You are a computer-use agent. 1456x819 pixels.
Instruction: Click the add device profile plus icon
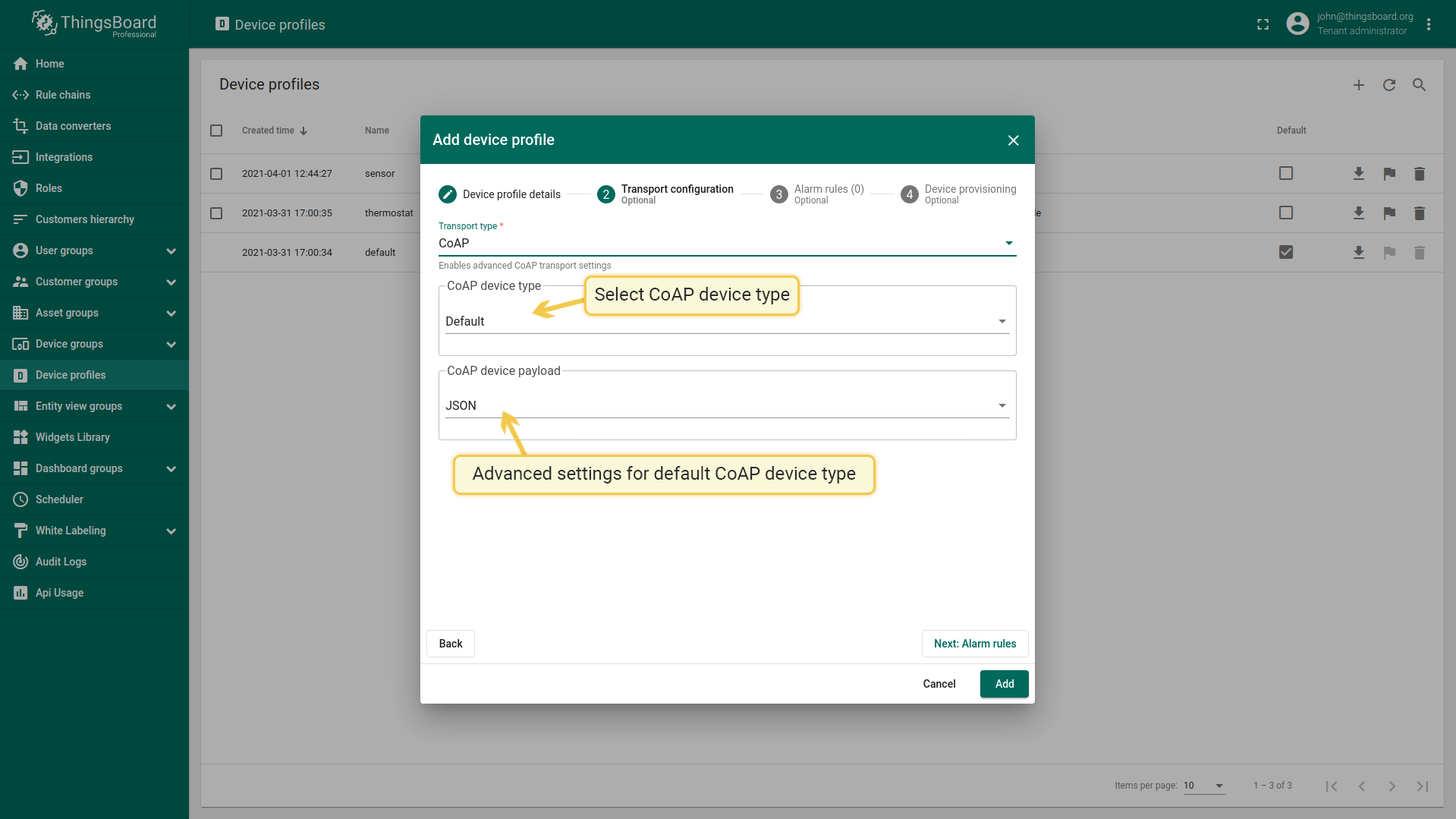1359,85
